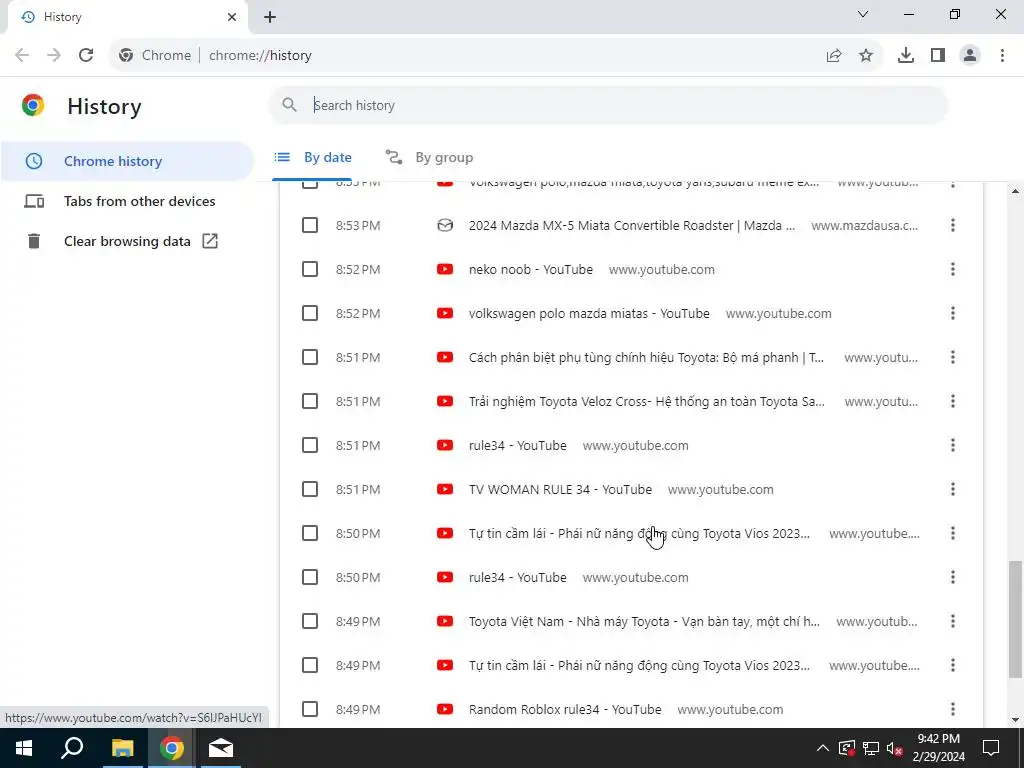Image resolution: width=1024 pixels, height=768 pixels.
Task: Switch to the By date tab
Action: click(x=313, y=157)
